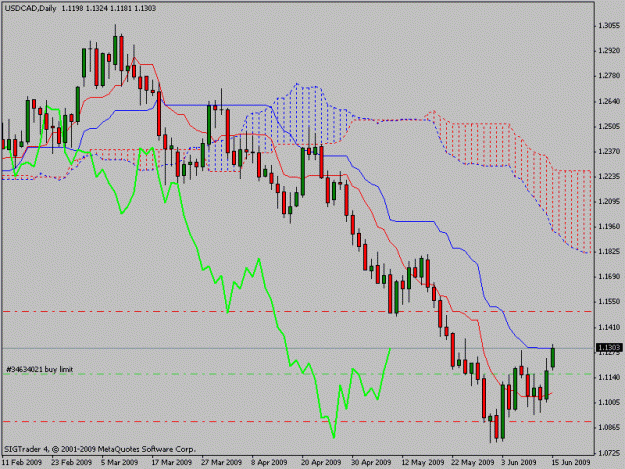
Task: Click the 1.2235 price axis label
Action: (609, 176)
